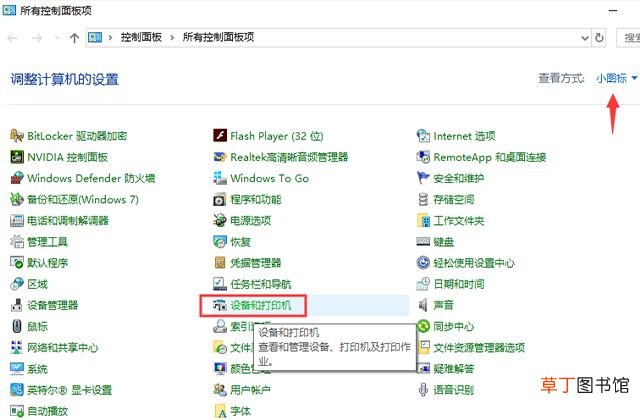Open the 文件资源管理器选项 link

[x=479, y=347]
